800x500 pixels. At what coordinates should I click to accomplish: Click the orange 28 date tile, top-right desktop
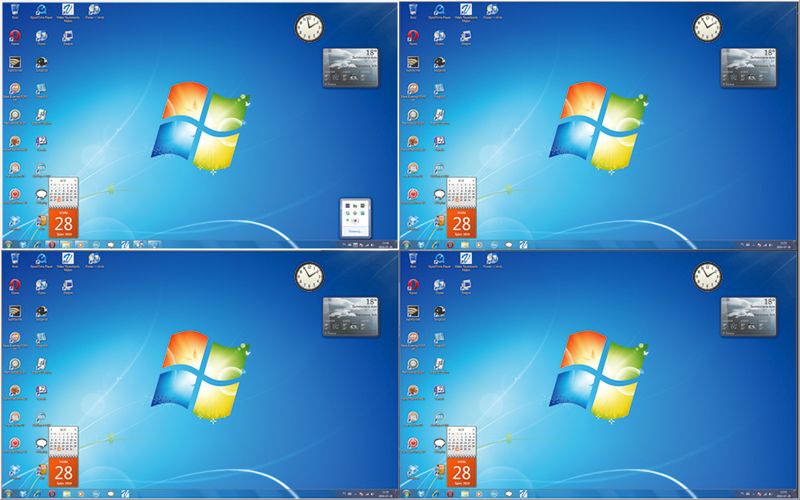[x=461, y=222]
